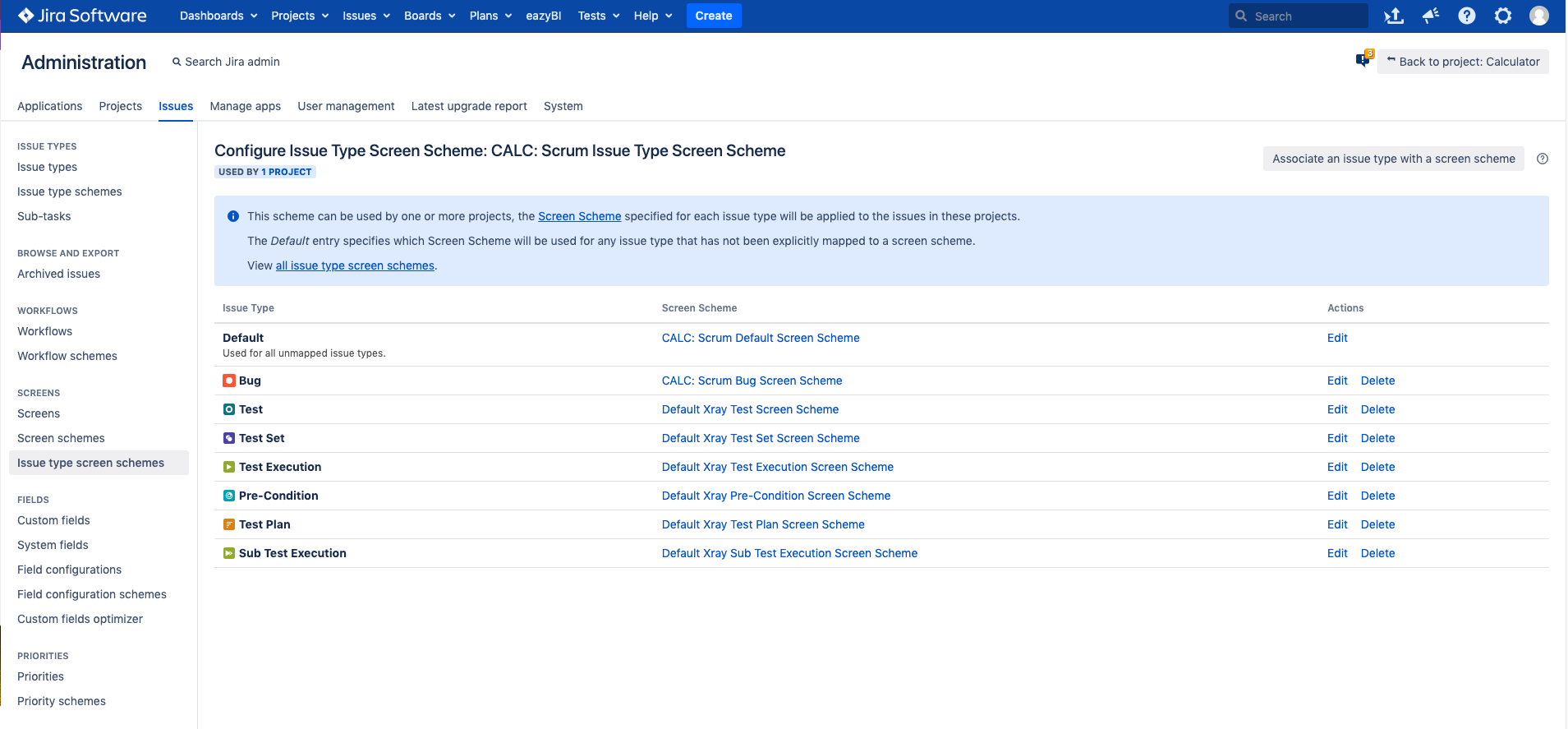Click Back to project: Calculator button

click(1463, 62)
